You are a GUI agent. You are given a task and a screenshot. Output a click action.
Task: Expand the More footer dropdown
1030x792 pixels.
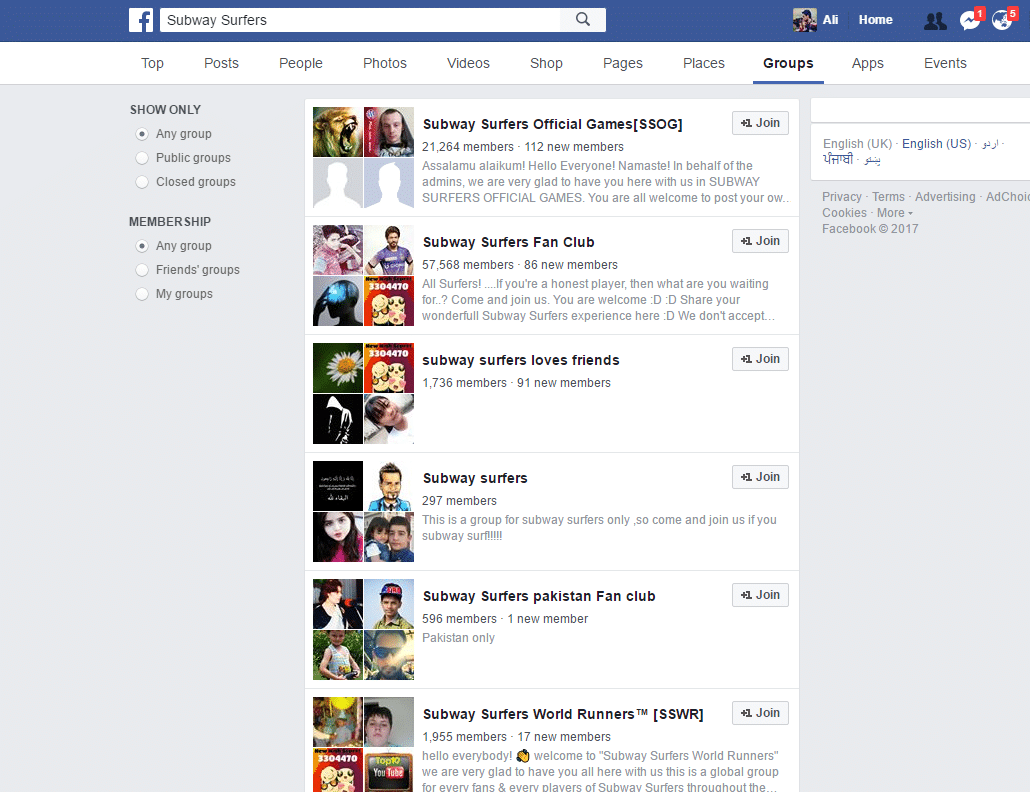[x=895, y=213]
